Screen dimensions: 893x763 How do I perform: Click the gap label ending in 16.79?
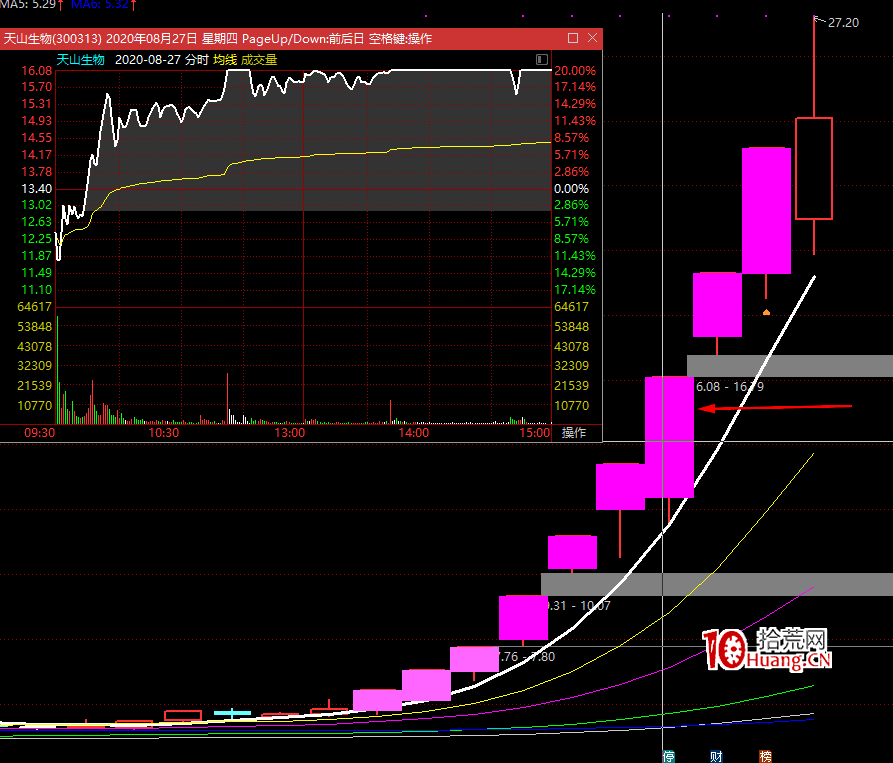click(x=730, y=387)
